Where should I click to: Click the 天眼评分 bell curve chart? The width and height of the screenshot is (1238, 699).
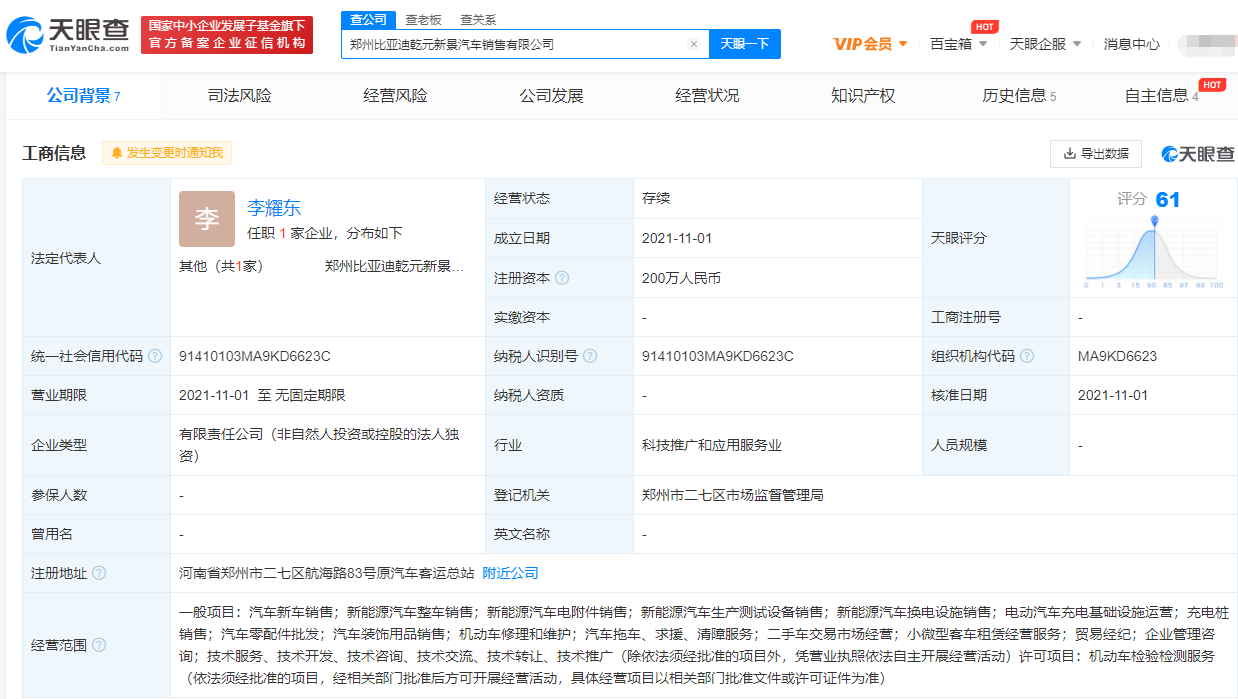(1154, 252)
